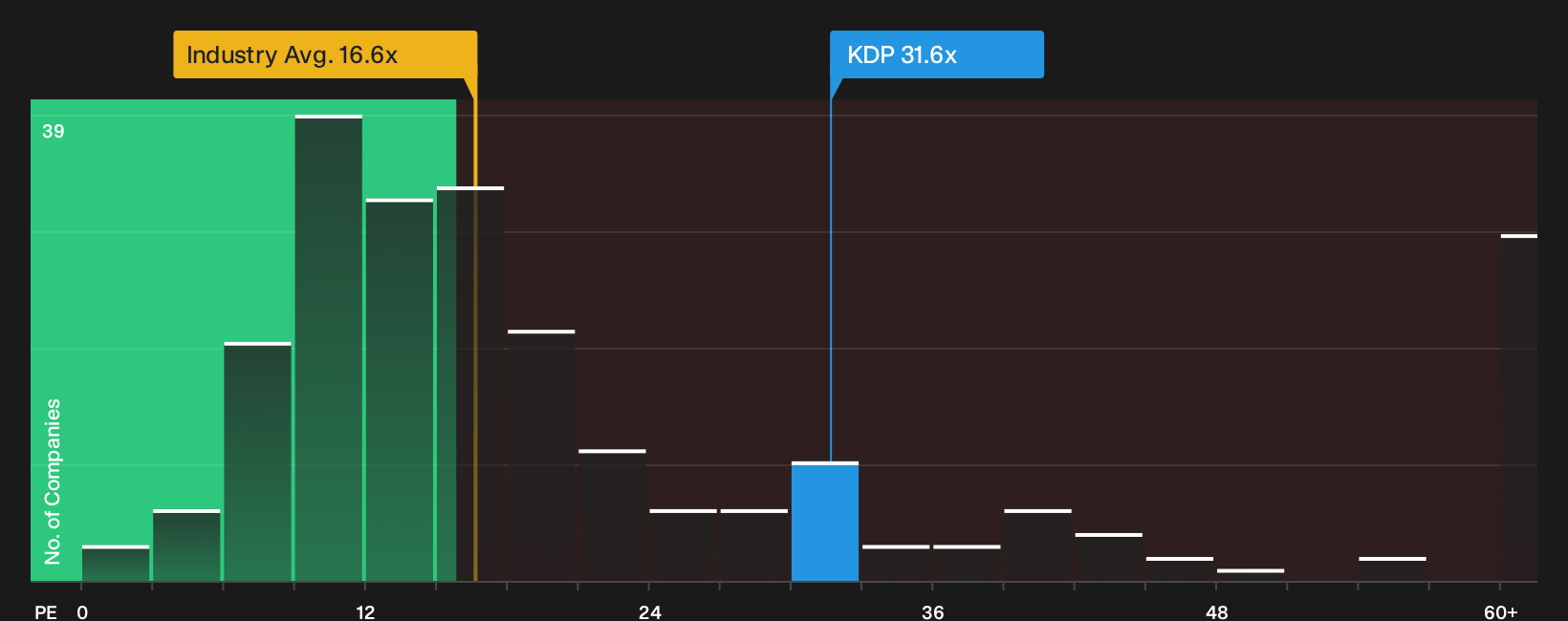This screenshot has height=621, width=1568.
Task: Select the 60+ PE histogram bar
Action: (x=1519, y=407)
